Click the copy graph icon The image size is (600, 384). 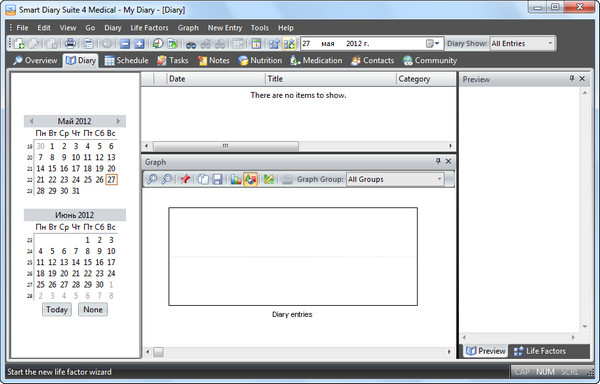tap(203, 179)
